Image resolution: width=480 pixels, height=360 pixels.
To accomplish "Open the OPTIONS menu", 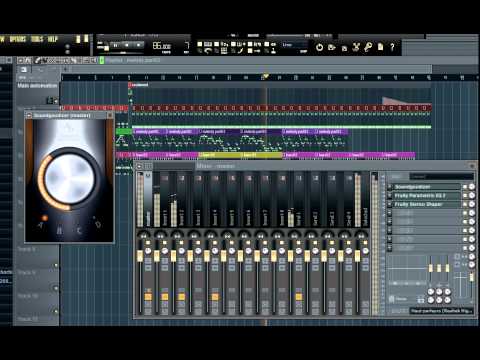I will (x=18, y=39).
